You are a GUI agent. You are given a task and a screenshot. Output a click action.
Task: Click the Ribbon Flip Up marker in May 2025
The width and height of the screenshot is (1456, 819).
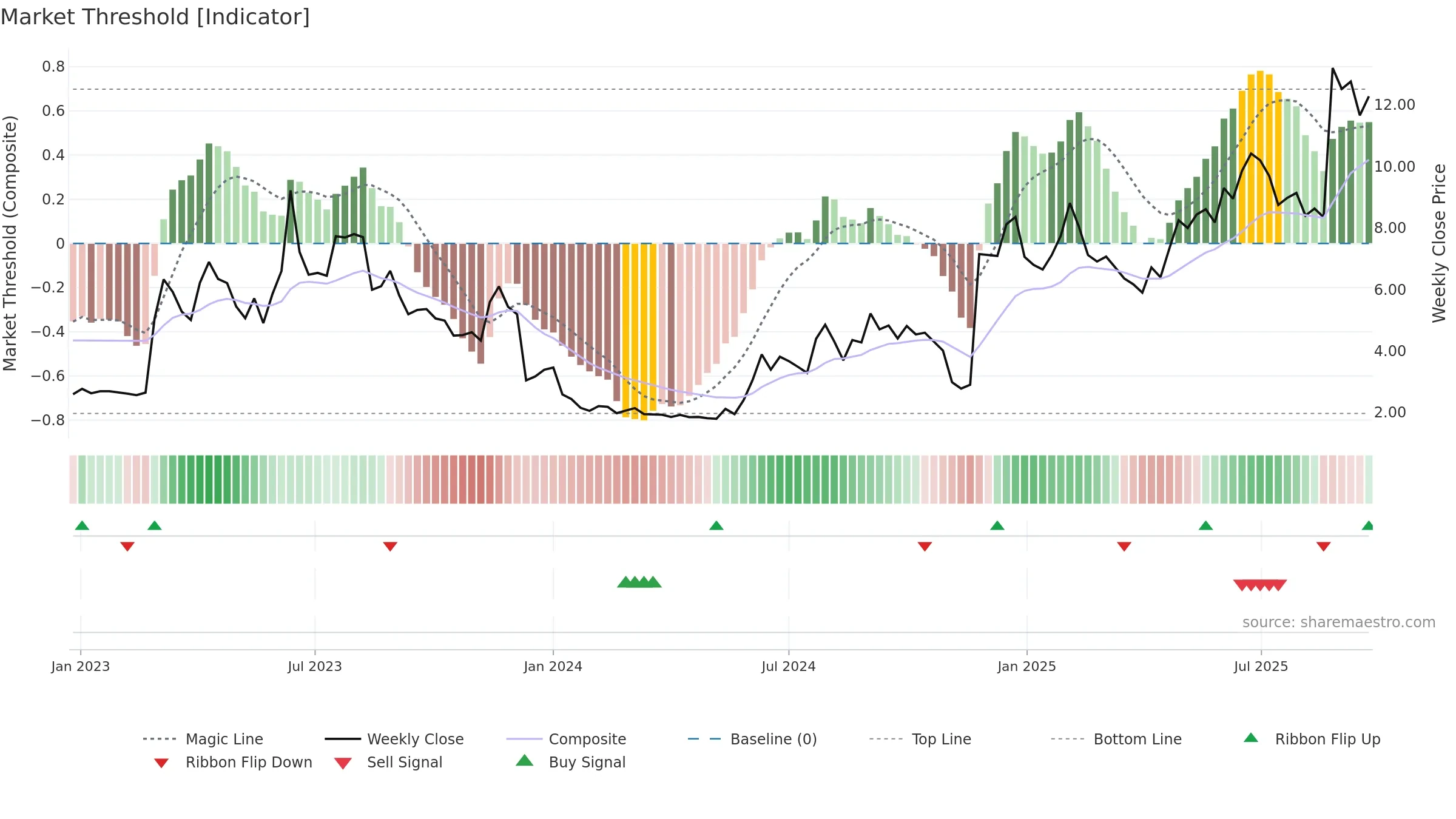tap(1205, 525)
